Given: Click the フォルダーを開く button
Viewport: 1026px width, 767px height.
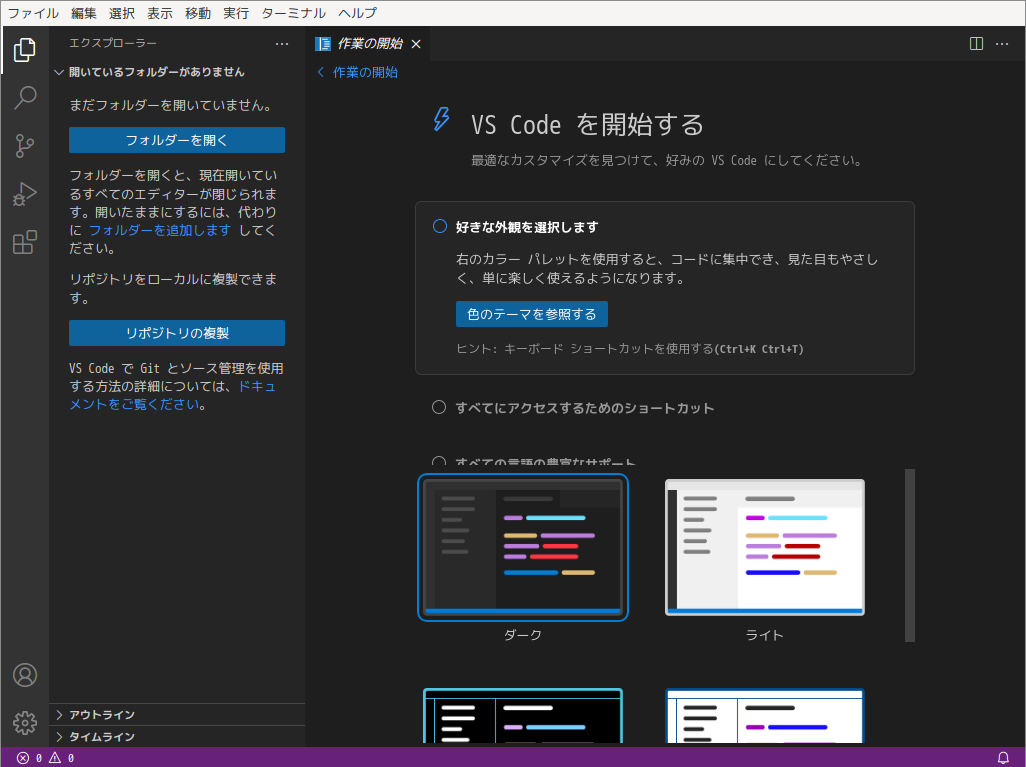Looking at the screenshot, I should point(177,140).
